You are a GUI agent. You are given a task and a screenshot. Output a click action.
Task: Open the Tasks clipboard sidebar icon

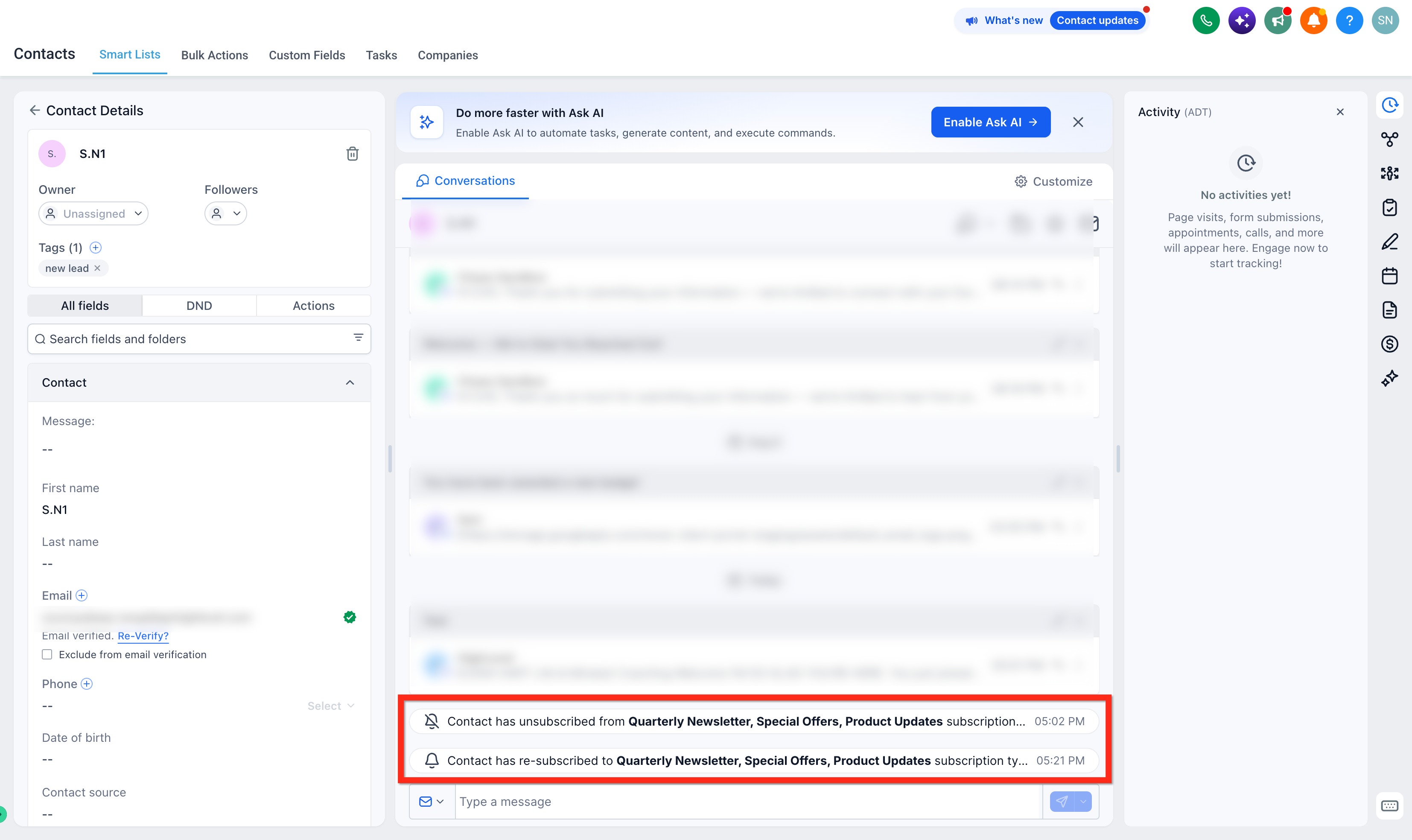[1389, 208]
